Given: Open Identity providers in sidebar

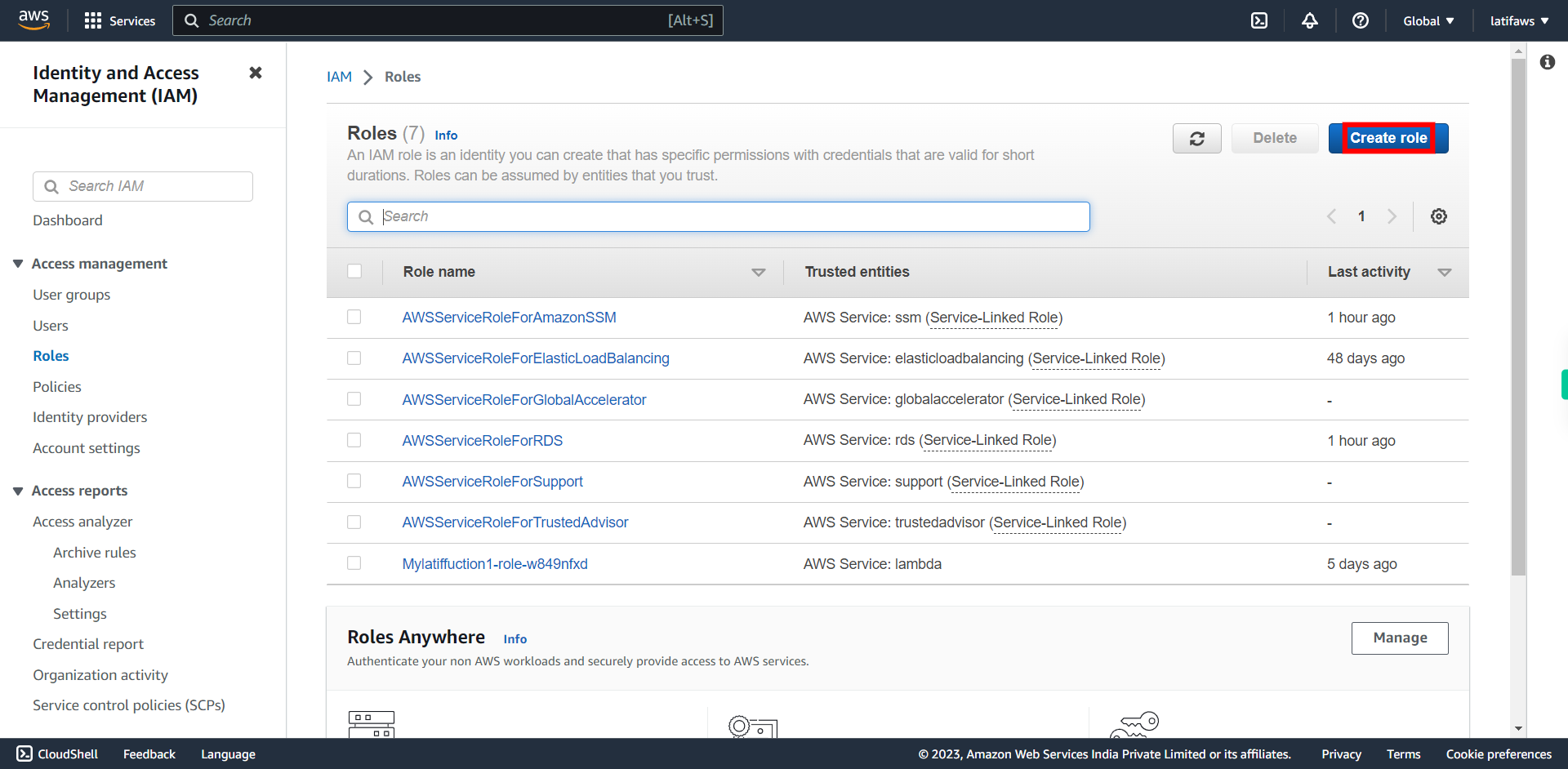Looking at the screenshot, I should point(90,417).
